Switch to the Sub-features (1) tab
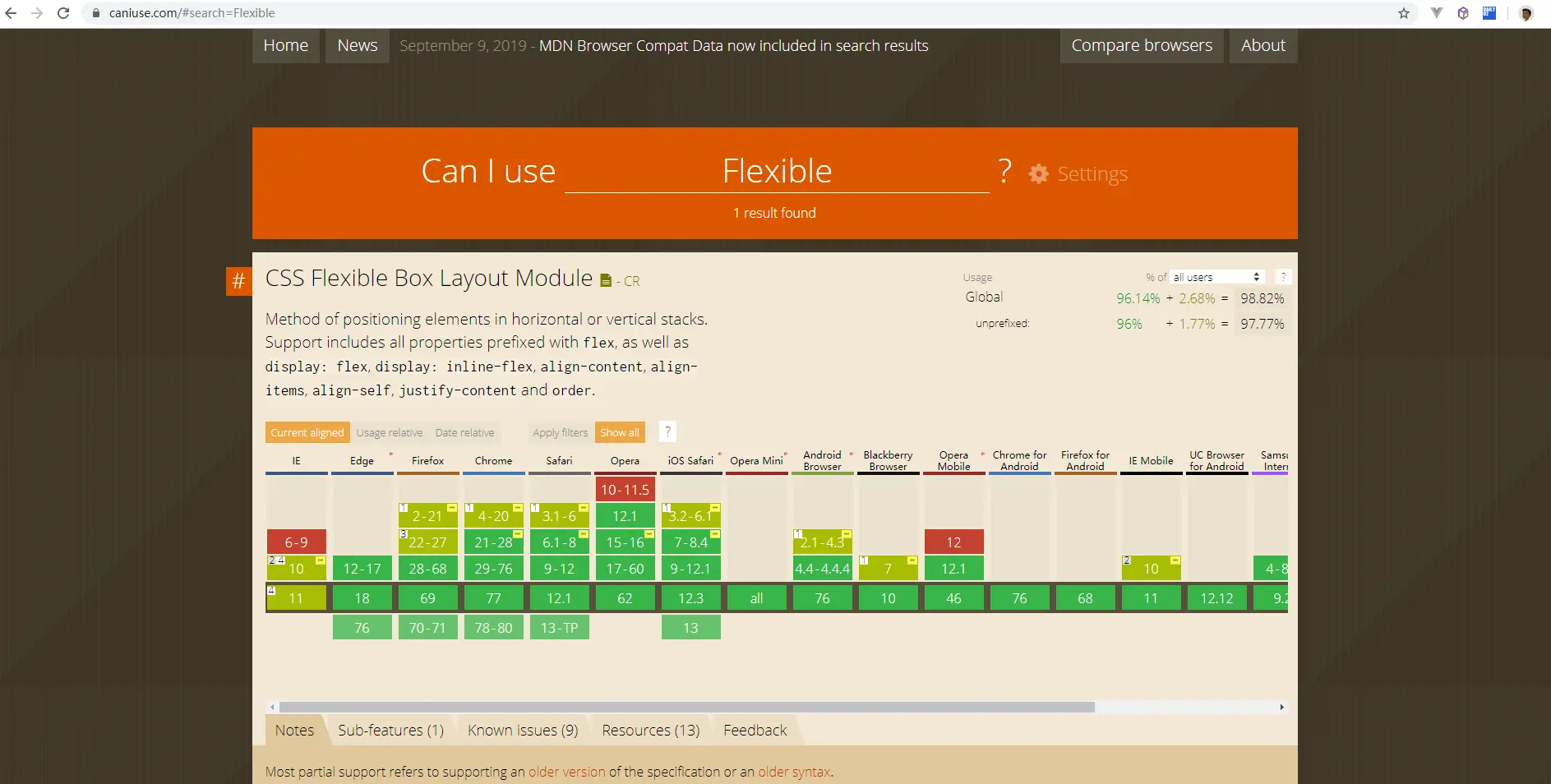Viewport: 1551px width, 784px height. tap(391, 730)
